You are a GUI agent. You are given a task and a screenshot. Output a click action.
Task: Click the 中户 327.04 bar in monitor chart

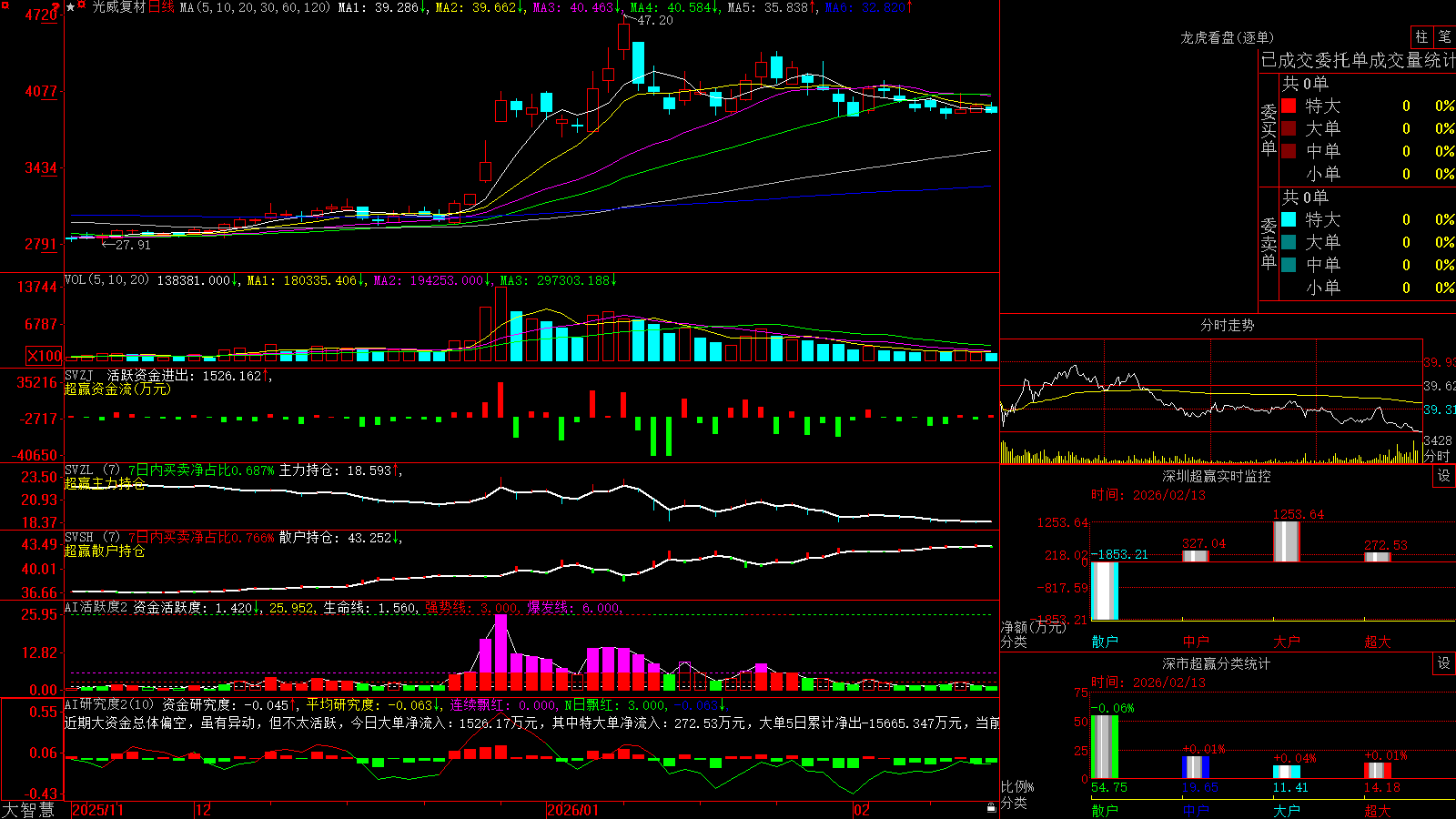(1196, 556)
